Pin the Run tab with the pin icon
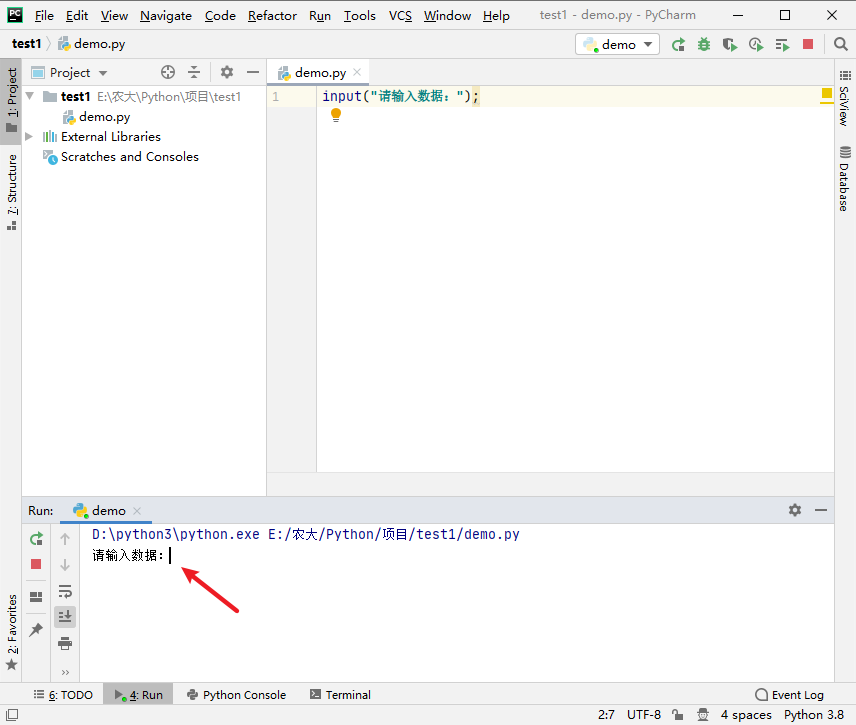Viewport: 856px width, 725px height. click(36, 629)
